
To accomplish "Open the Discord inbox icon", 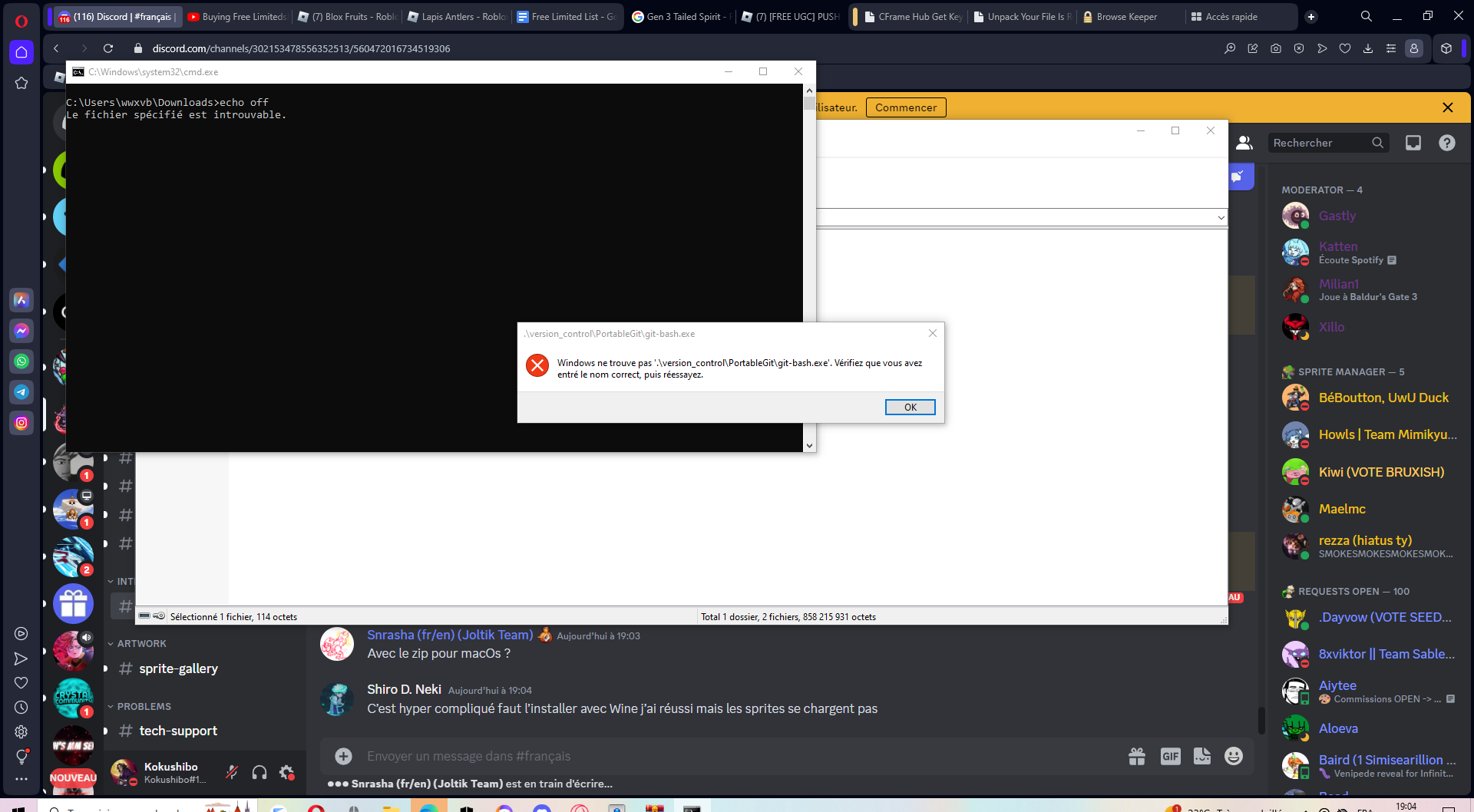I will coord(1413,143).
